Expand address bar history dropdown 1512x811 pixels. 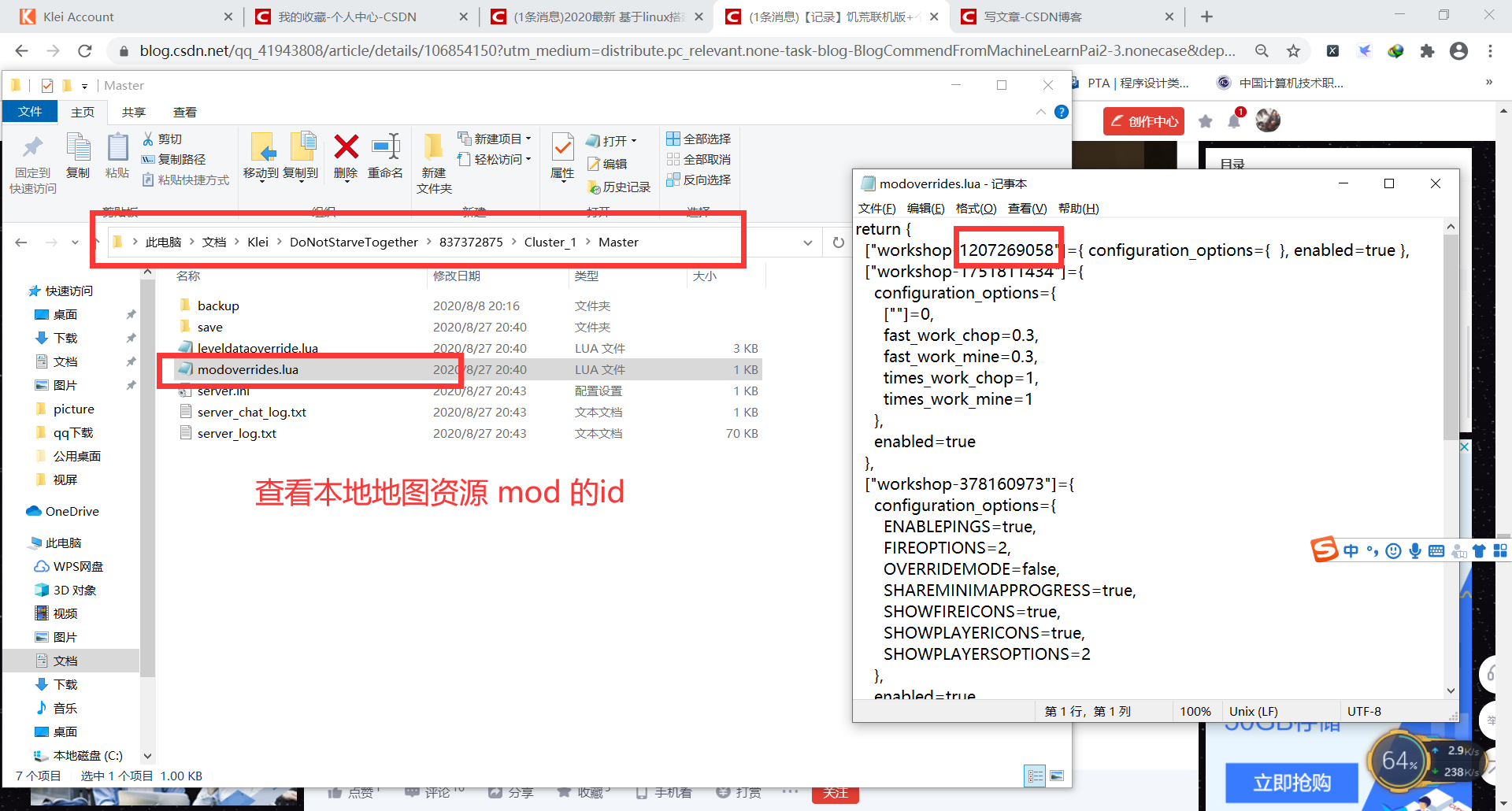click(808, 243)
